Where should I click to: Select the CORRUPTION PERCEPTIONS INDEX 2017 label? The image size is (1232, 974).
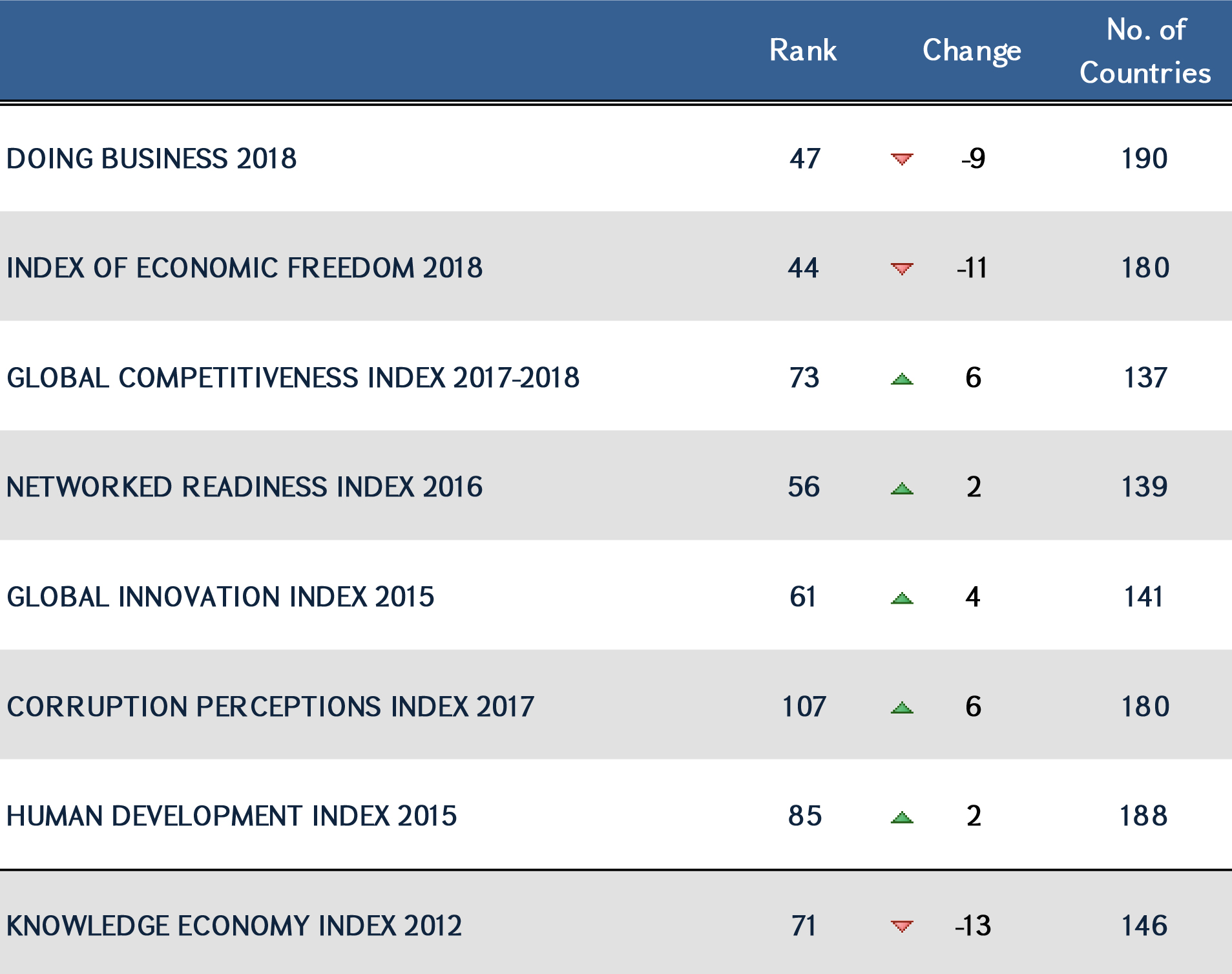(x=271, y=706)
